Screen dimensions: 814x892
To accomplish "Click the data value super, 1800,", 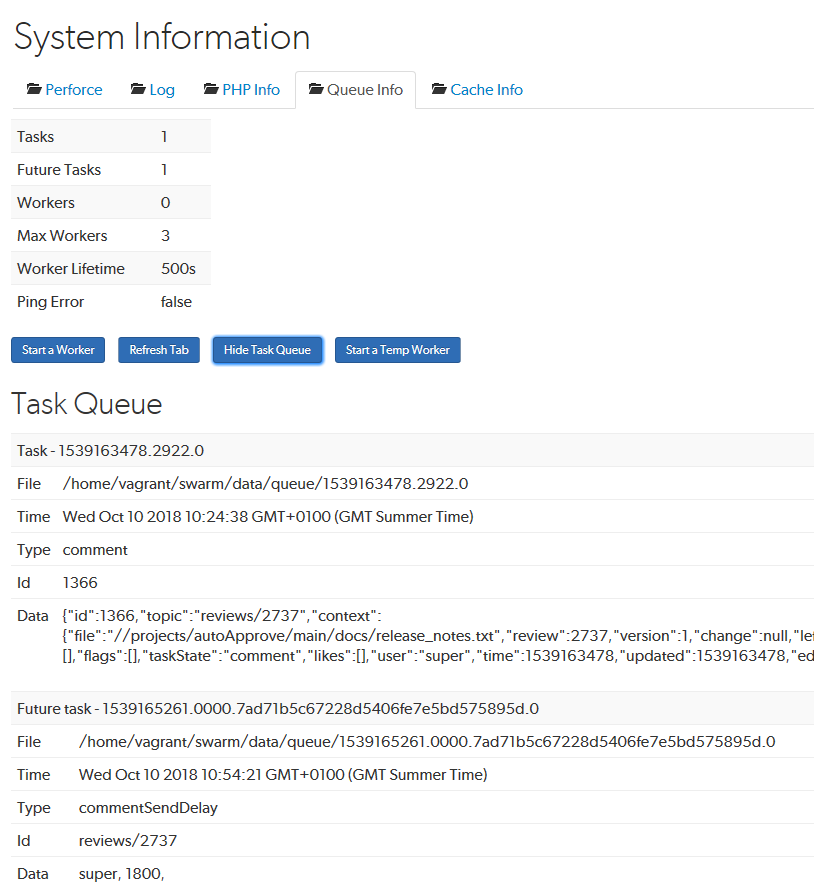I will (121, 874).
